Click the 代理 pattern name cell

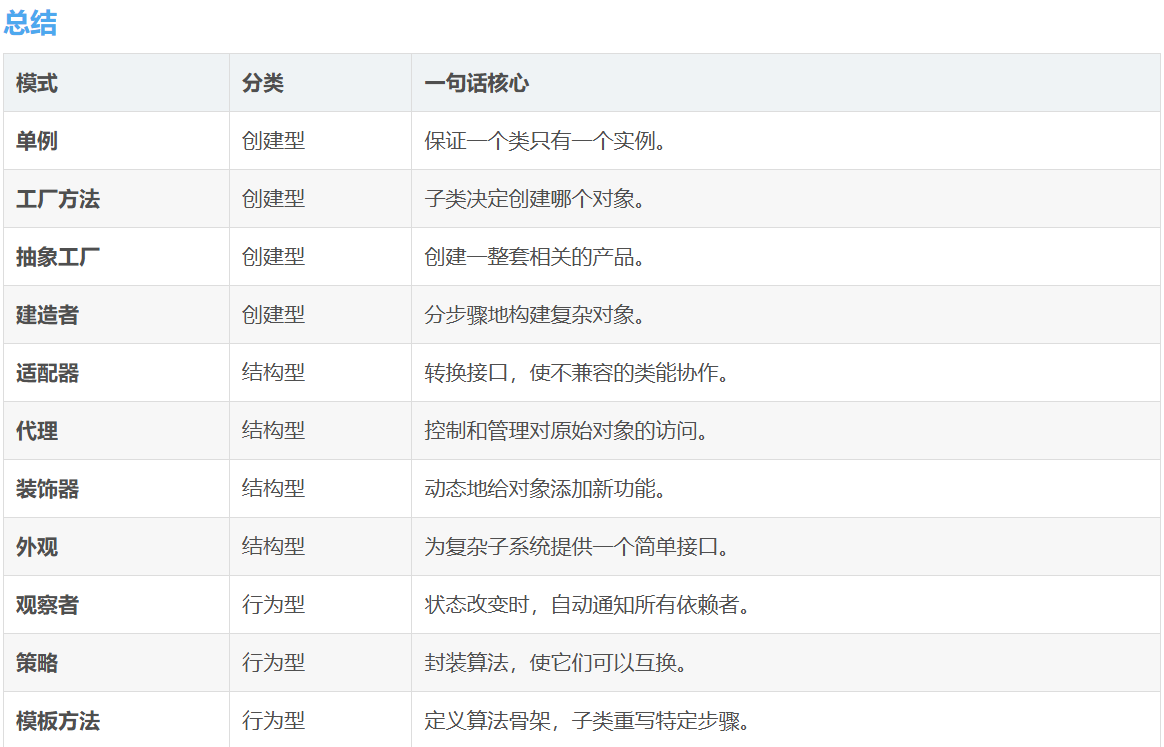click(37, 431)
